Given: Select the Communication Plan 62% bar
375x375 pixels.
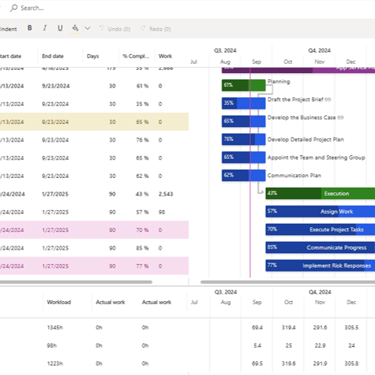Looking at the screenshot, I should click(244, 175).
